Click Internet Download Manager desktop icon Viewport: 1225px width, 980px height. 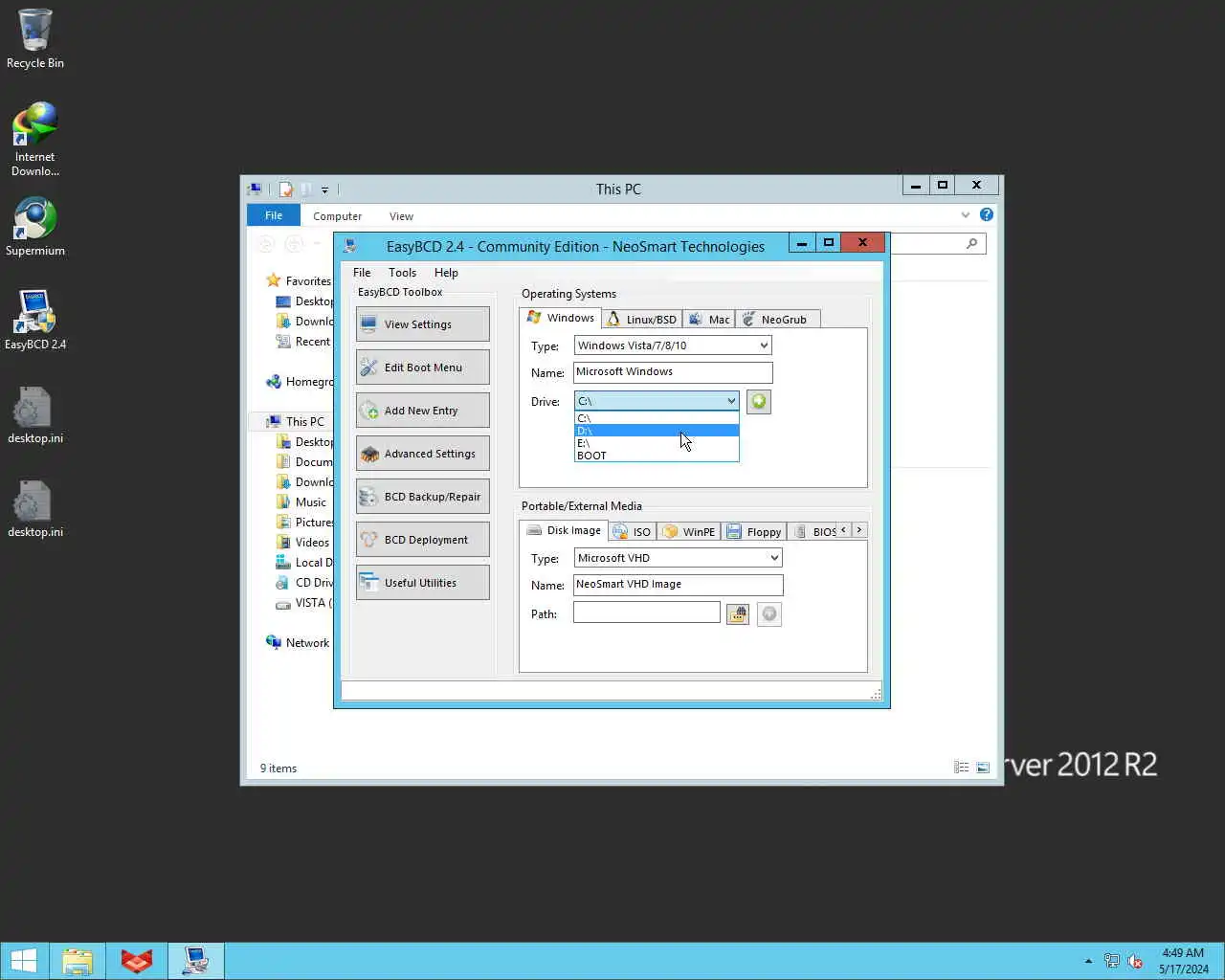pyautogui.click(x=35, y=140)
